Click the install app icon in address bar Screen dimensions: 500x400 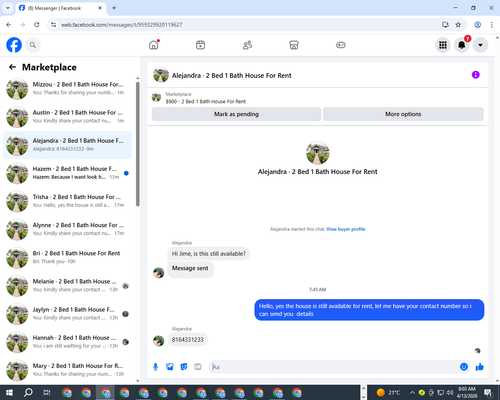[445, 25]
